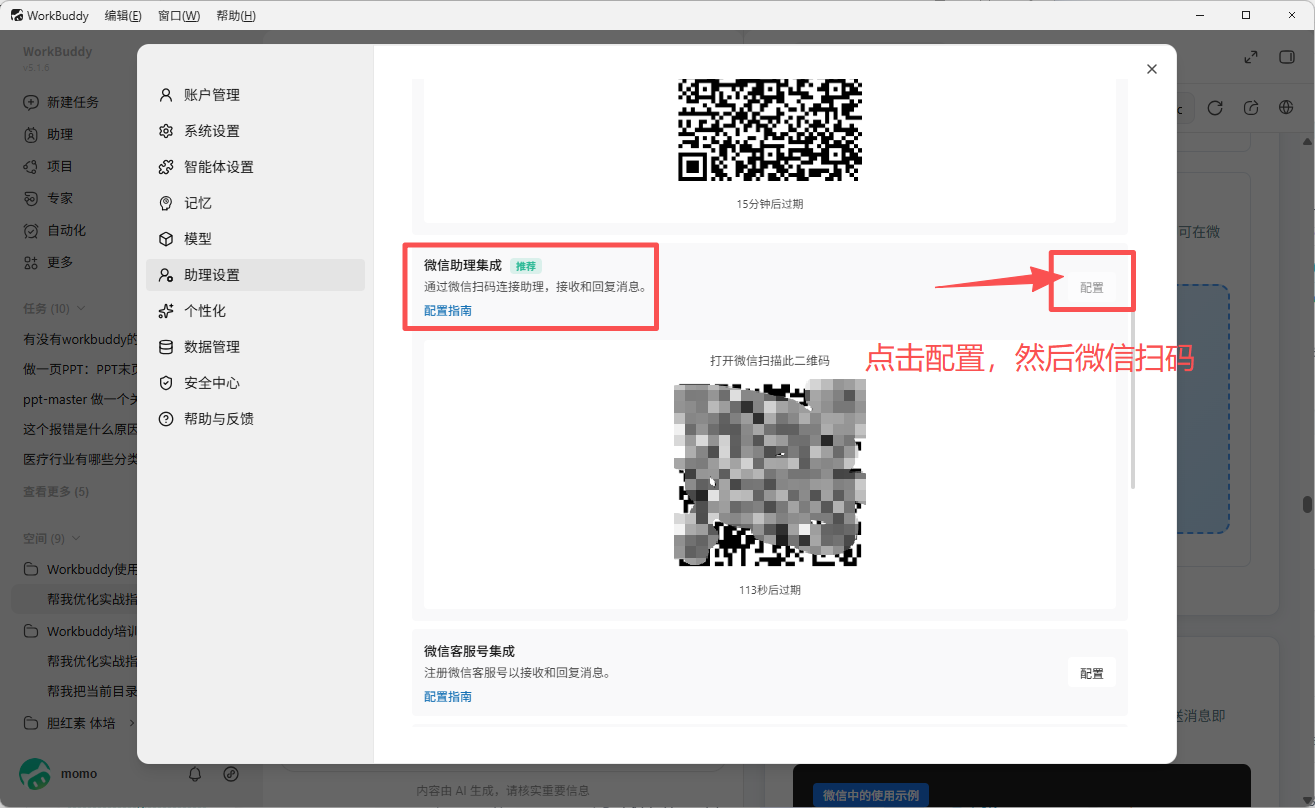Click the 助理 icon in left sidebar
The height and width of the screenshot is (808, 1315).
pyautogui.click(x=31, y=134)
